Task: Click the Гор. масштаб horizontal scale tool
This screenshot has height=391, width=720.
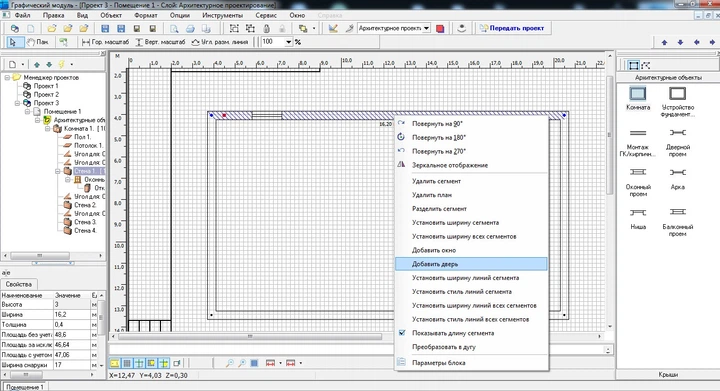Action: (105, 42)
